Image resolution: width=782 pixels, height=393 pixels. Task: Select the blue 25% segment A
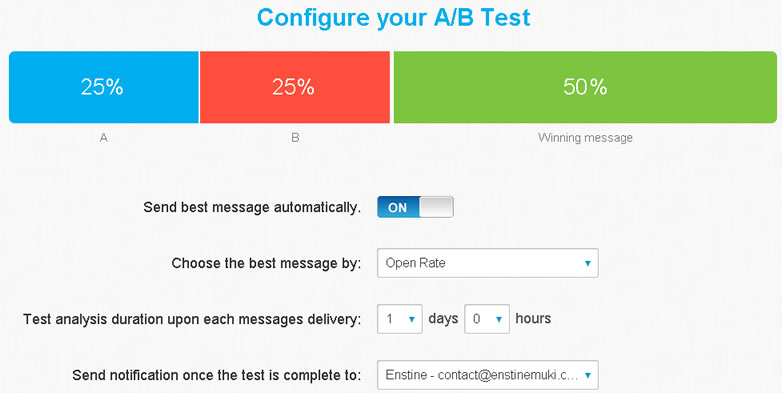104,87
